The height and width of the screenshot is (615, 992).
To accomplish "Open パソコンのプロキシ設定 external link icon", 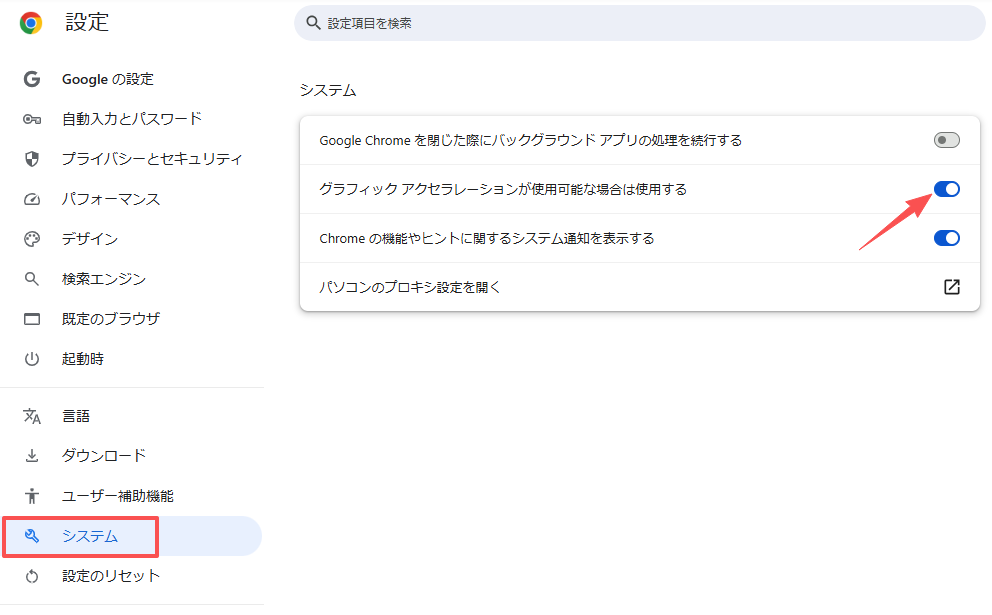I will coord(951,287).
